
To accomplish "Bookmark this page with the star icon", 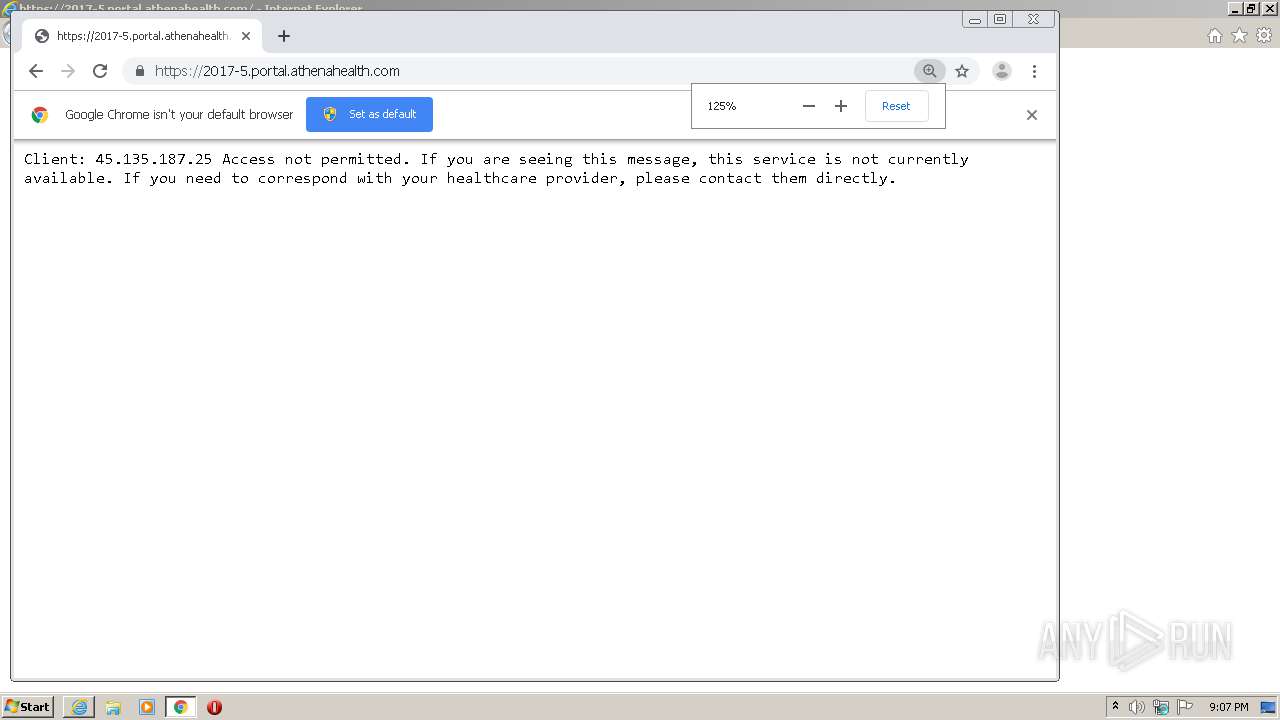I will (x=962, y=71).
